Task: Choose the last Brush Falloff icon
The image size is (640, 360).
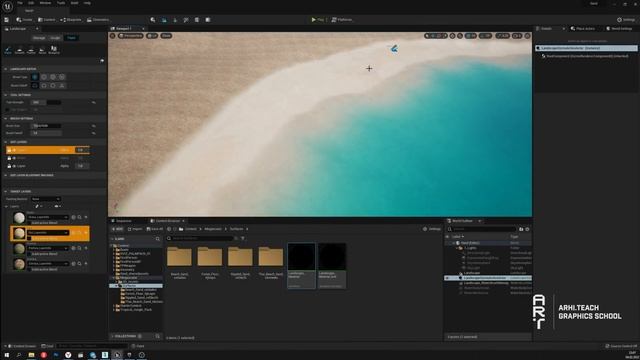Action: (62, 85)
